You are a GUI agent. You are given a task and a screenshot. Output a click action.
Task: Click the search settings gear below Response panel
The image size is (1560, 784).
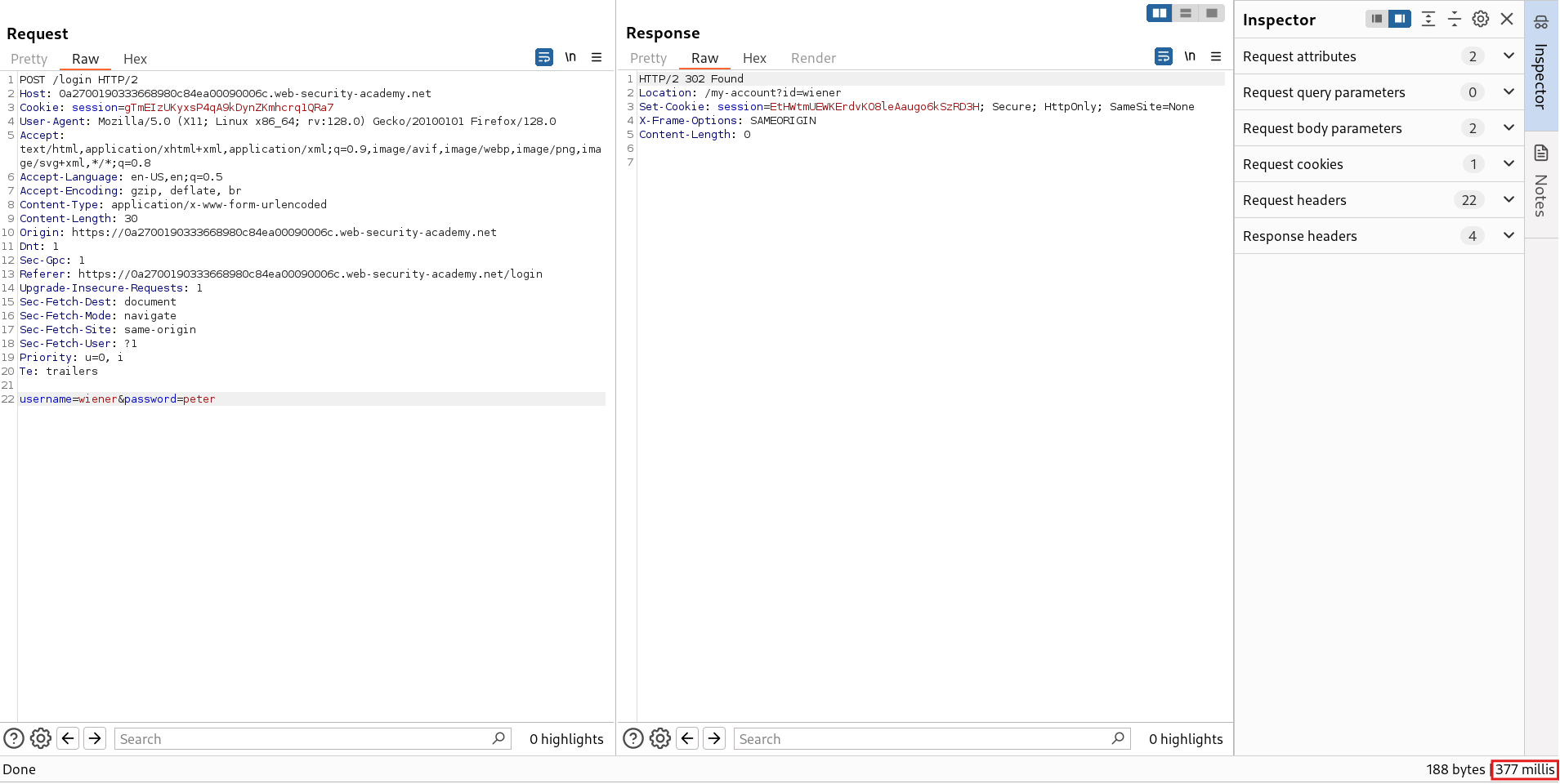(x=660, y=738)
